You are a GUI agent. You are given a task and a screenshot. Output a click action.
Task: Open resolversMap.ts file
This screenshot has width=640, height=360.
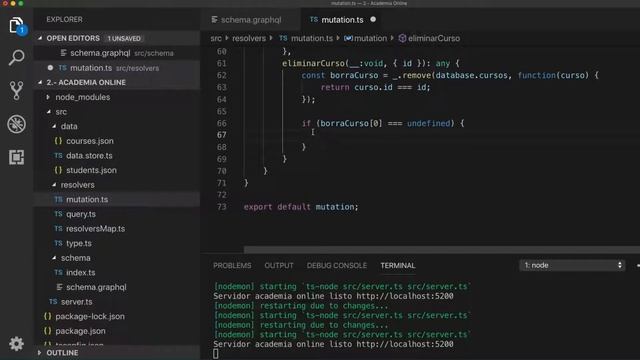click(x=95, y=229)
